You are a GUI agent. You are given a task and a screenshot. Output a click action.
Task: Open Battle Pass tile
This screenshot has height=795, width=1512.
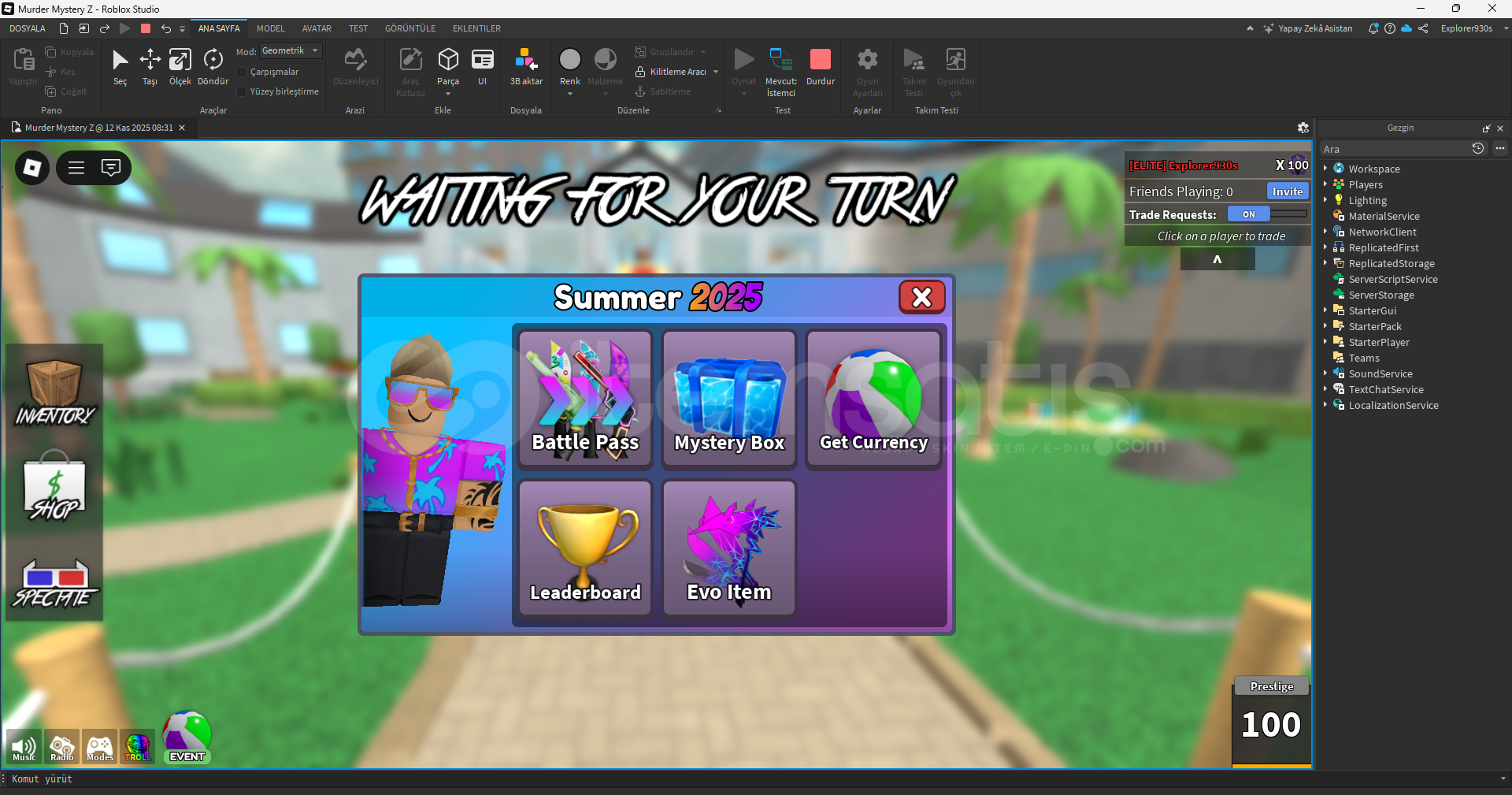click(x=585, y=399)
